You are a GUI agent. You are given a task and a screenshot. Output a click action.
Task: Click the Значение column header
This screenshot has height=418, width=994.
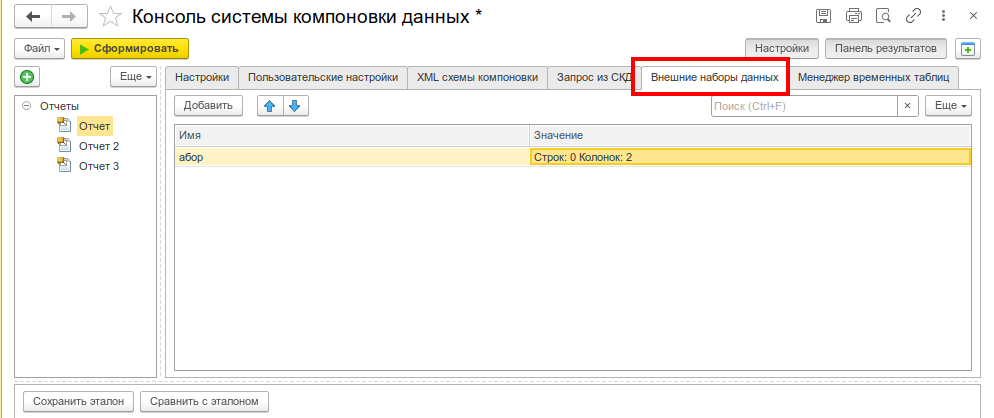coord(750,135)
